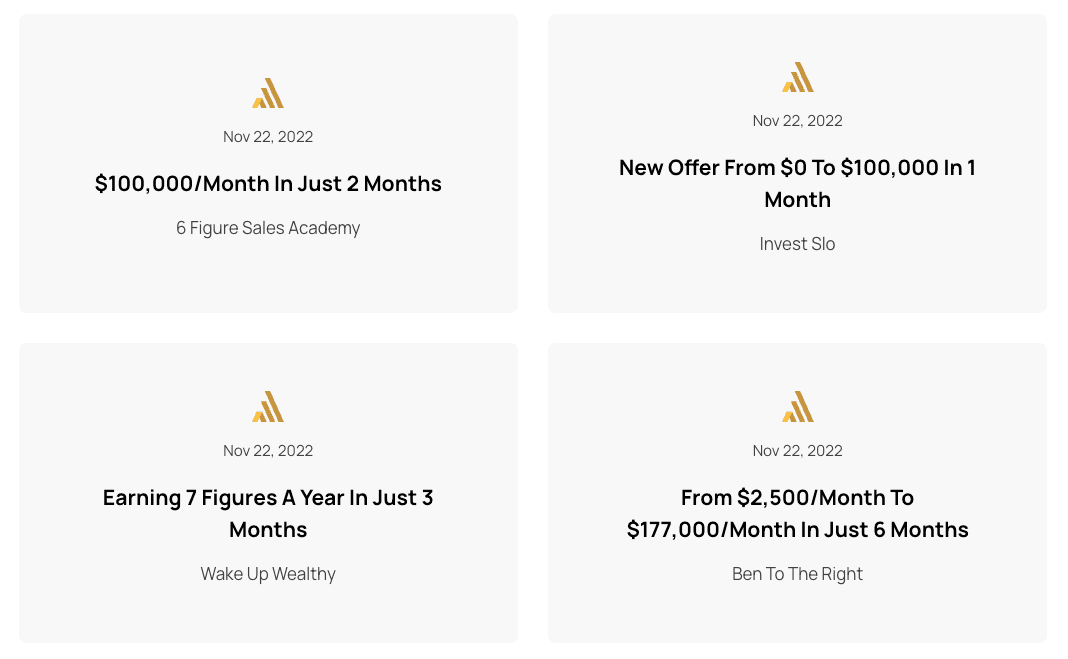Image resolution: width=1068 pixels, height=659 pixels.
Task: Click gold logo in 6 Figure Sales Academy card
Action: point(268,93)
